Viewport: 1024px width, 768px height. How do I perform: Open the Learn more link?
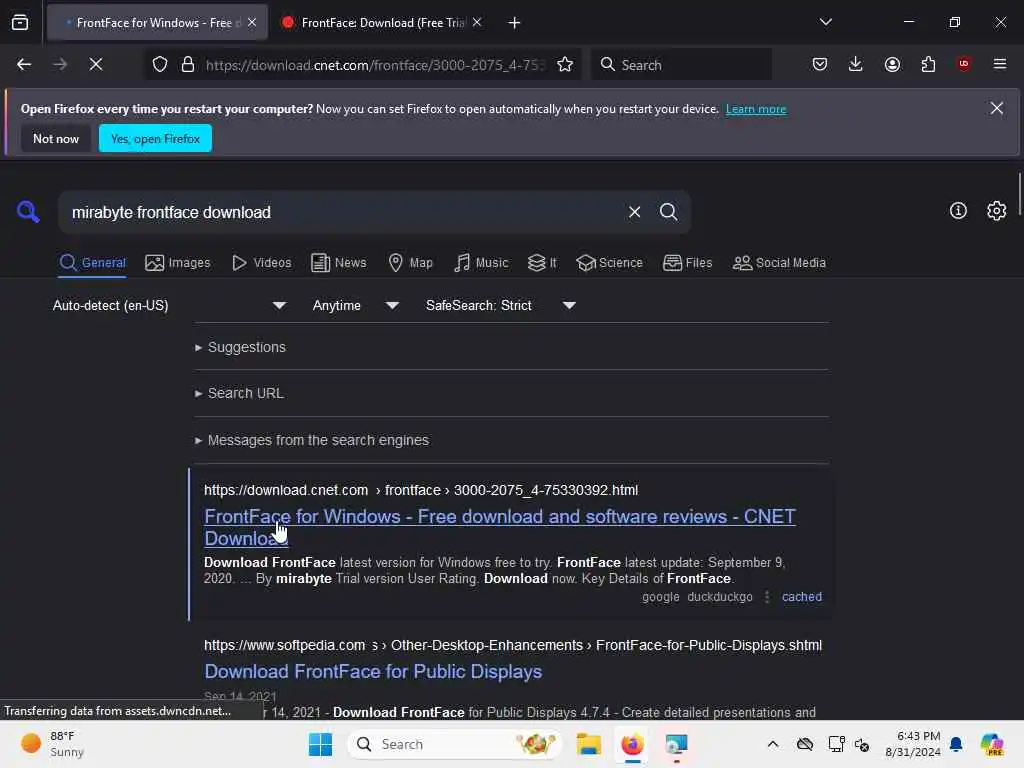756,109
